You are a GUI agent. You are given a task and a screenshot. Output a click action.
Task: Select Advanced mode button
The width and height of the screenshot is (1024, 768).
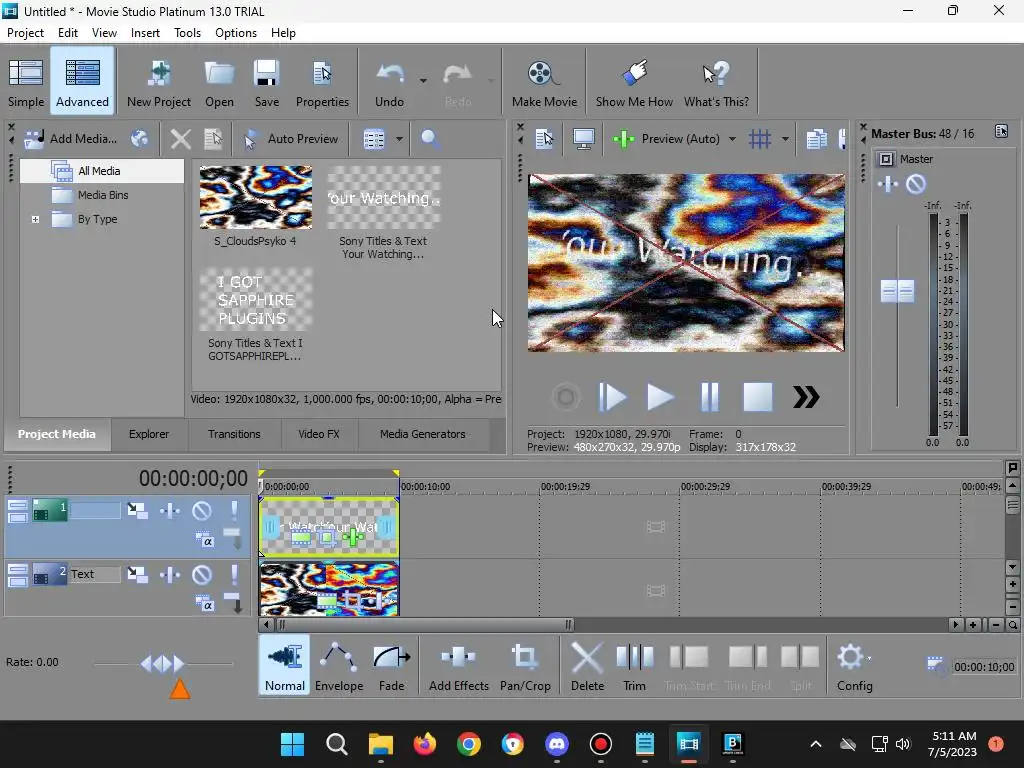point(82,82)
